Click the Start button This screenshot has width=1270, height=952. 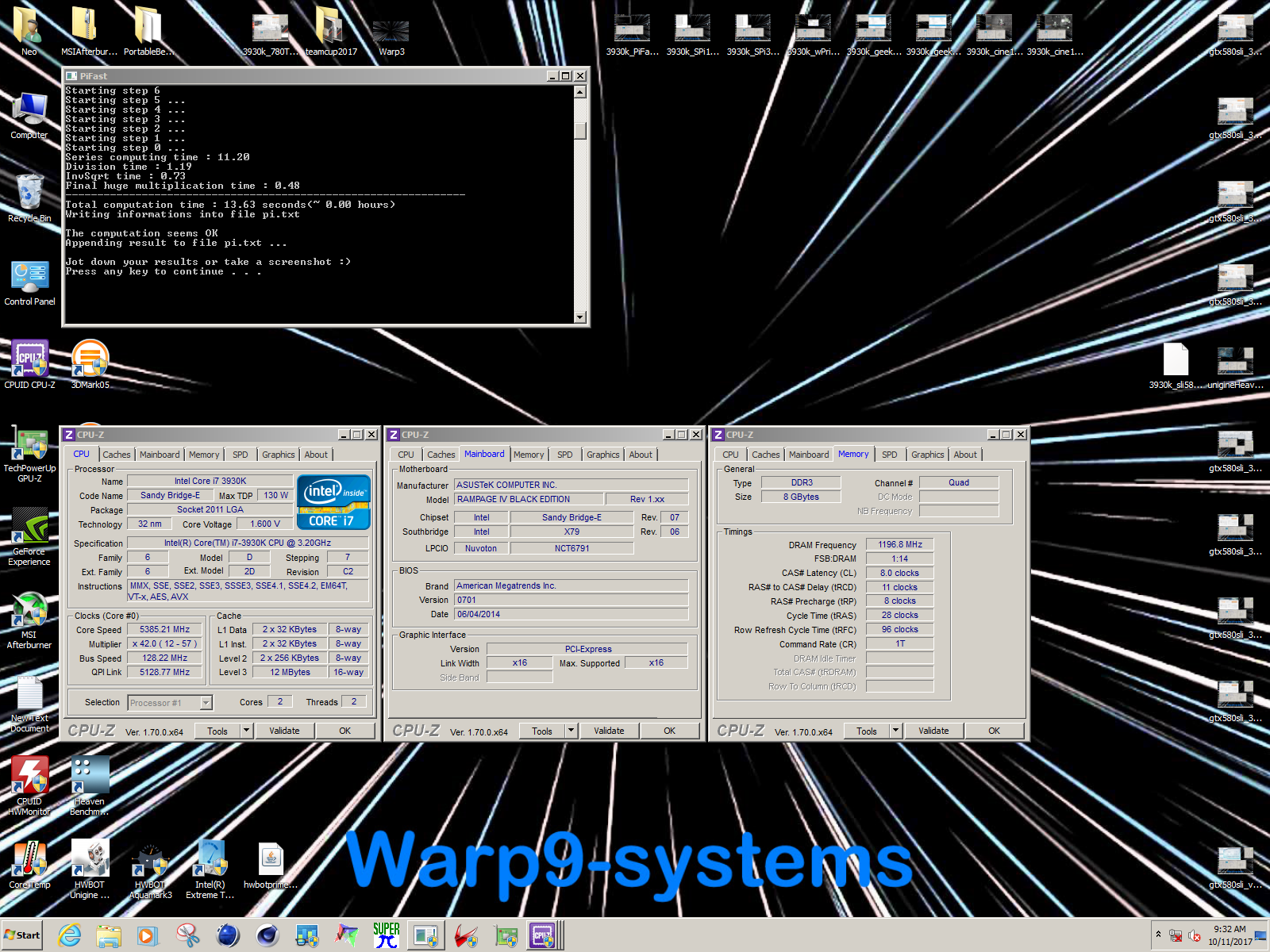coord(22,935)
